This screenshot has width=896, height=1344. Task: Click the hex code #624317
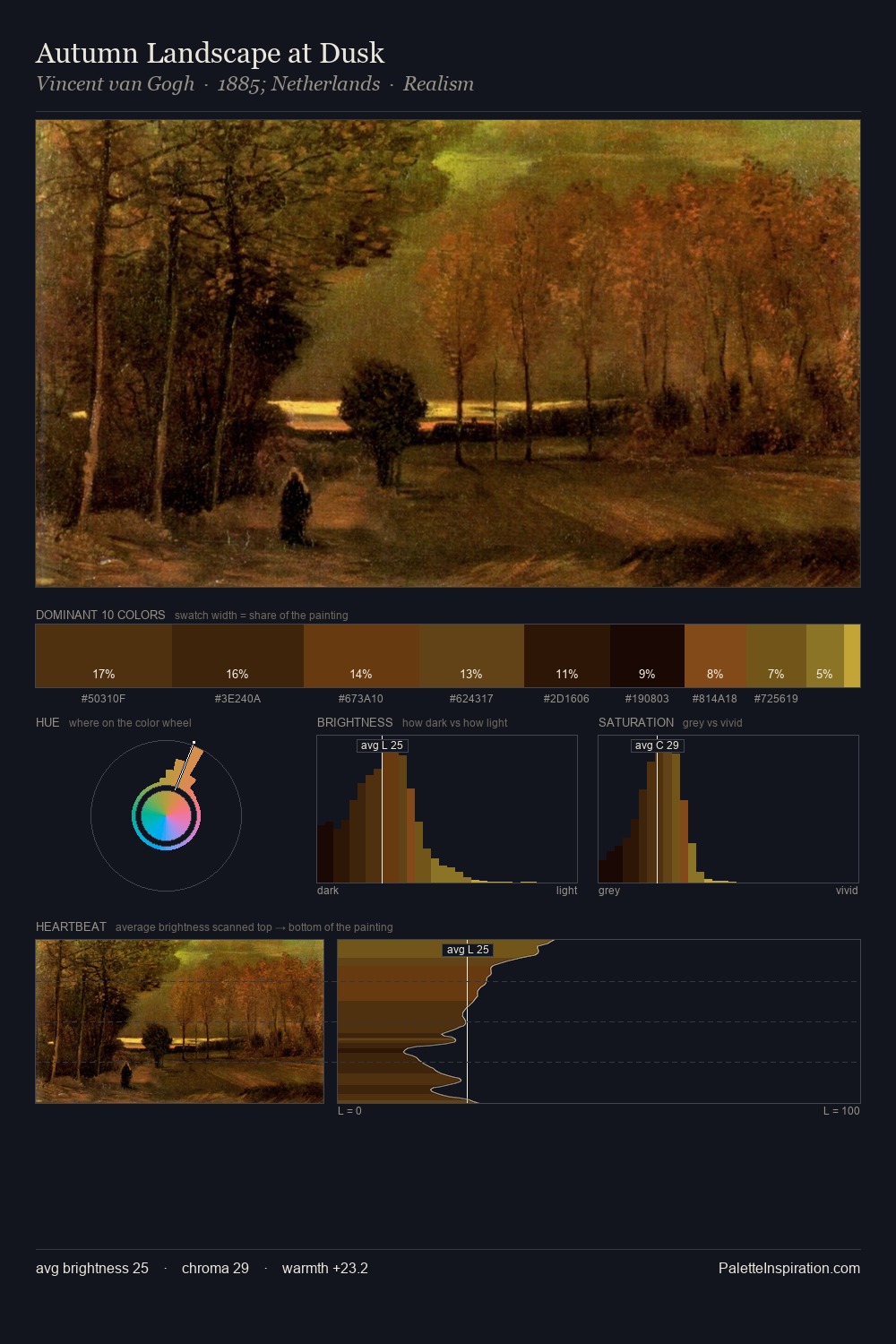pos(471,698)
